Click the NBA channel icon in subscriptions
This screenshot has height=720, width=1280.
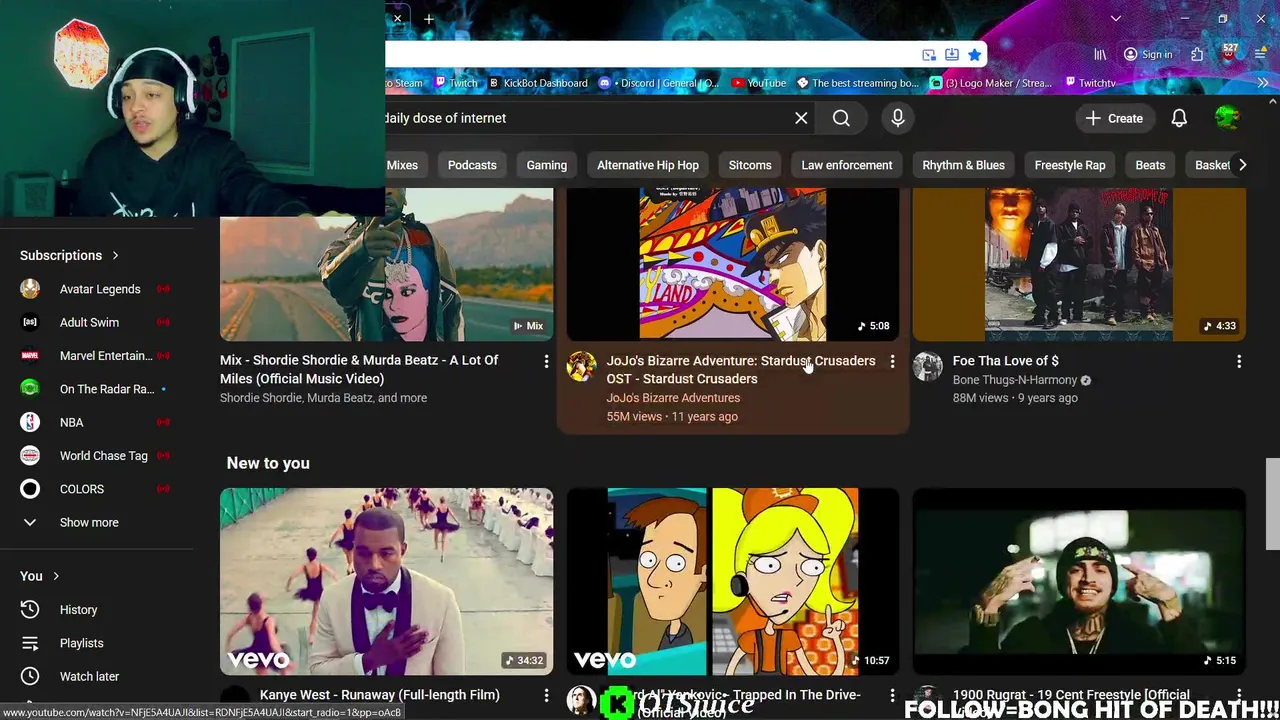point(30,422)
